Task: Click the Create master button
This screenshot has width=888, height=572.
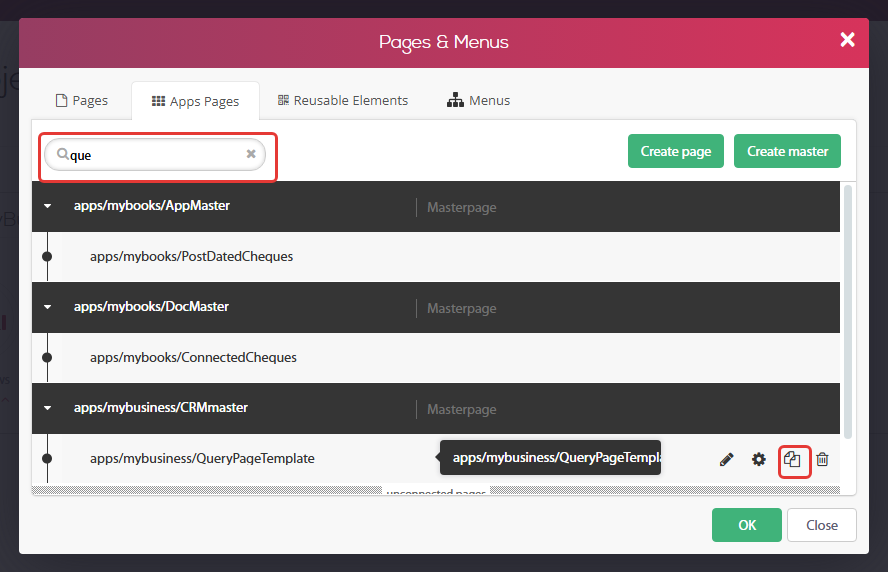Action: click(x=787, y=151)
